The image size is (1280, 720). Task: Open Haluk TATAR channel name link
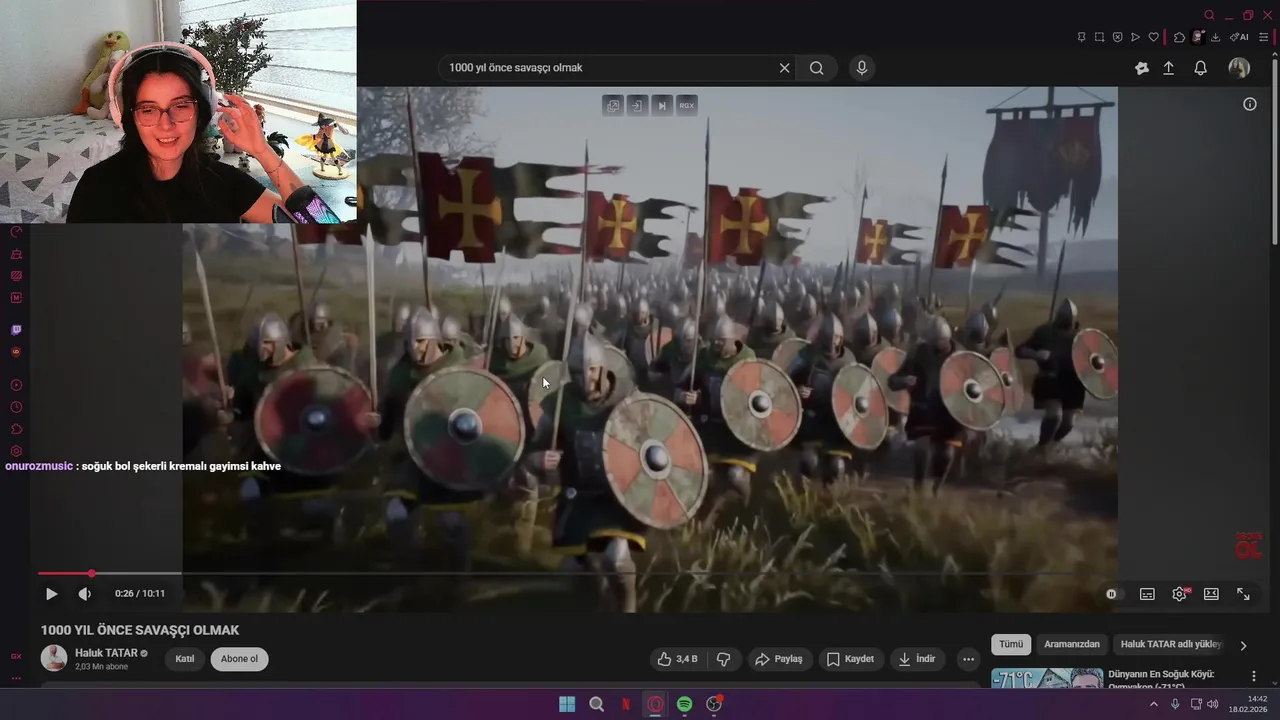106,653
